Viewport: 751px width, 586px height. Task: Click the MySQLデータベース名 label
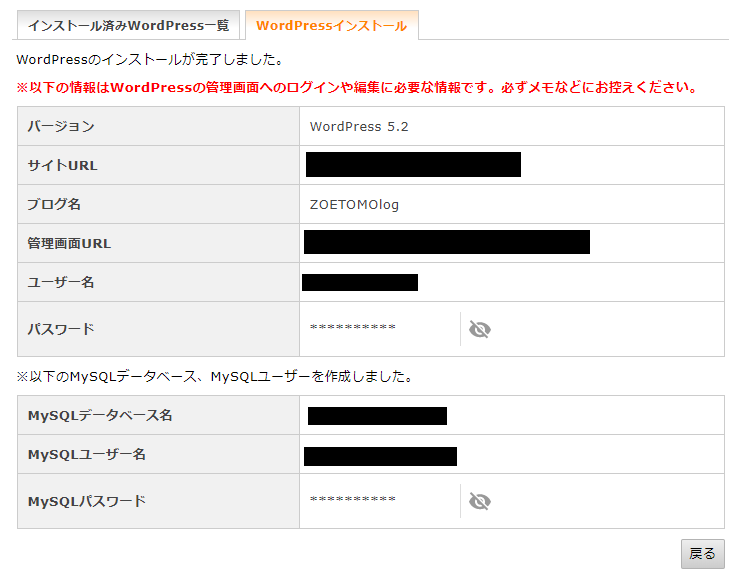[x=100, y=415]
